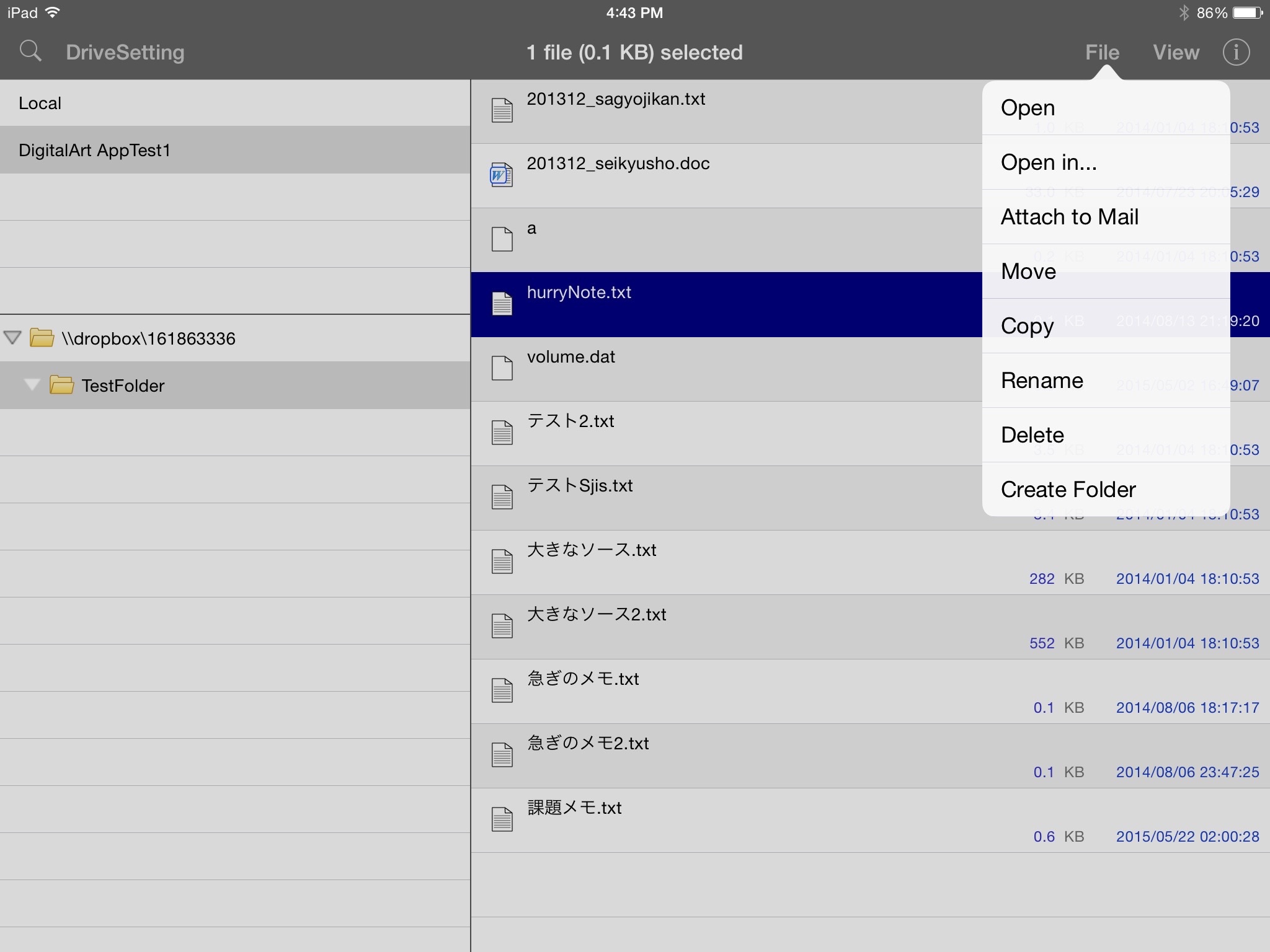Select file name テストSjis.txt
Image resolution: width=1270 pixels, height=952 pixels.
click(x=580, y=486)
